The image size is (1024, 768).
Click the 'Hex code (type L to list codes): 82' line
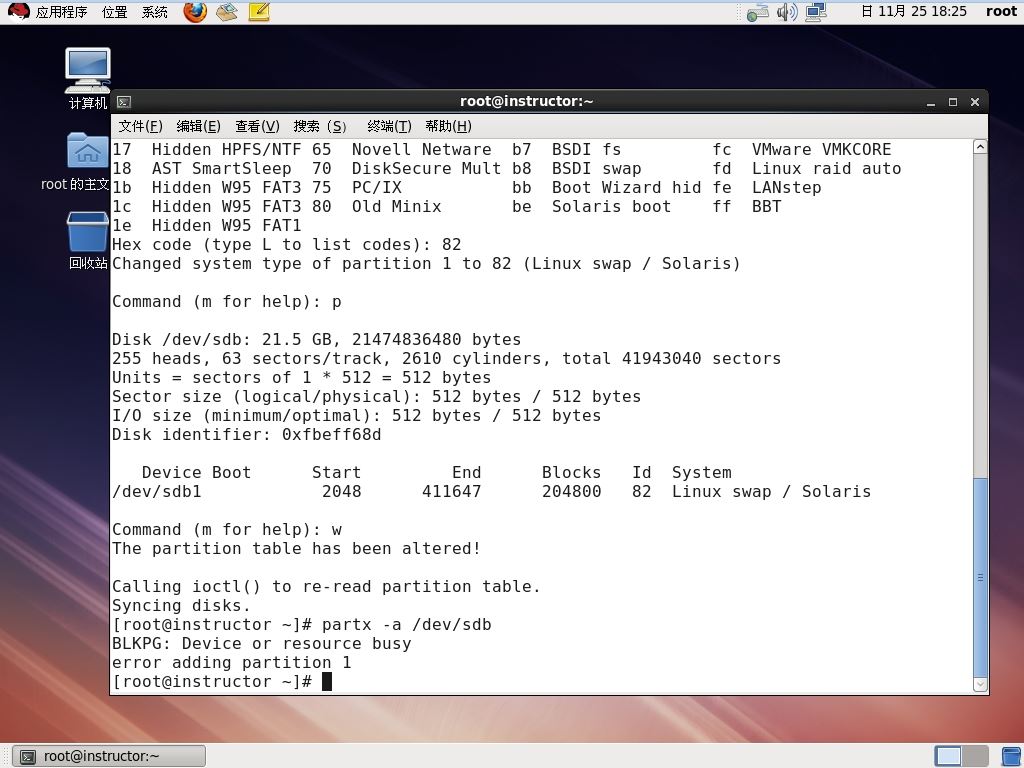pyautogui.click(x=286, y=245)
